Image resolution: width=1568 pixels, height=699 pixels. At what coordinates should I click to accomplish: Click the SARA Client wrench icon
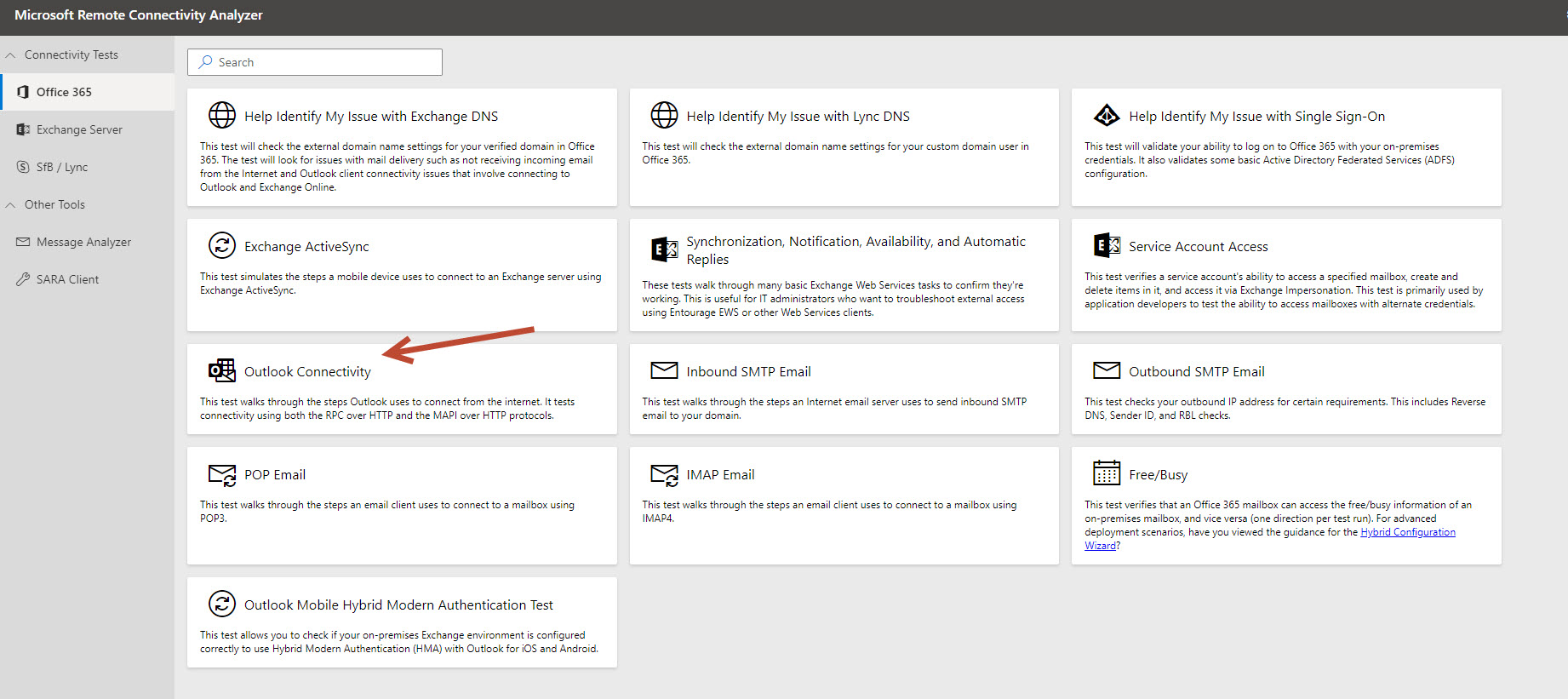click(x=23, y=279)
